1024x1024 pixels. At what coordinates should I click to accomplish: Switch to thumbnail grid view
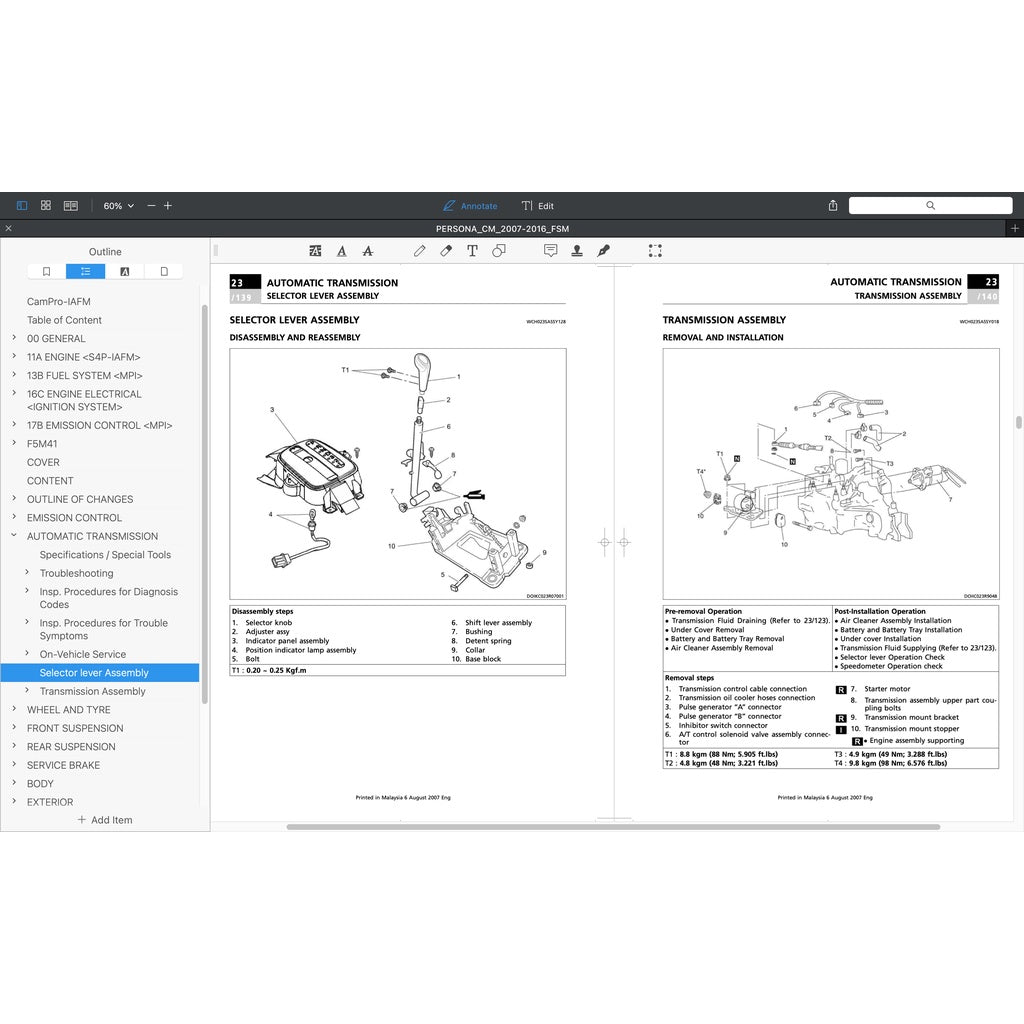click(x=46, y=206)
